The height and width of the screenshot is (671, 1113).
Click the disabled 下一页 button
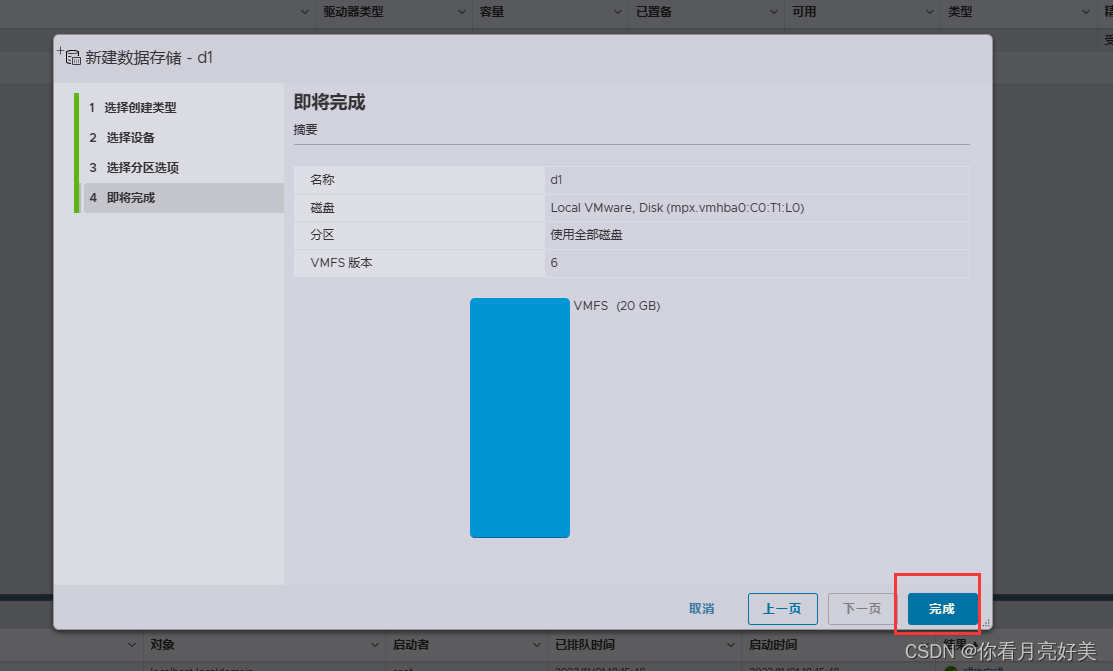click(x=862, y=609)
